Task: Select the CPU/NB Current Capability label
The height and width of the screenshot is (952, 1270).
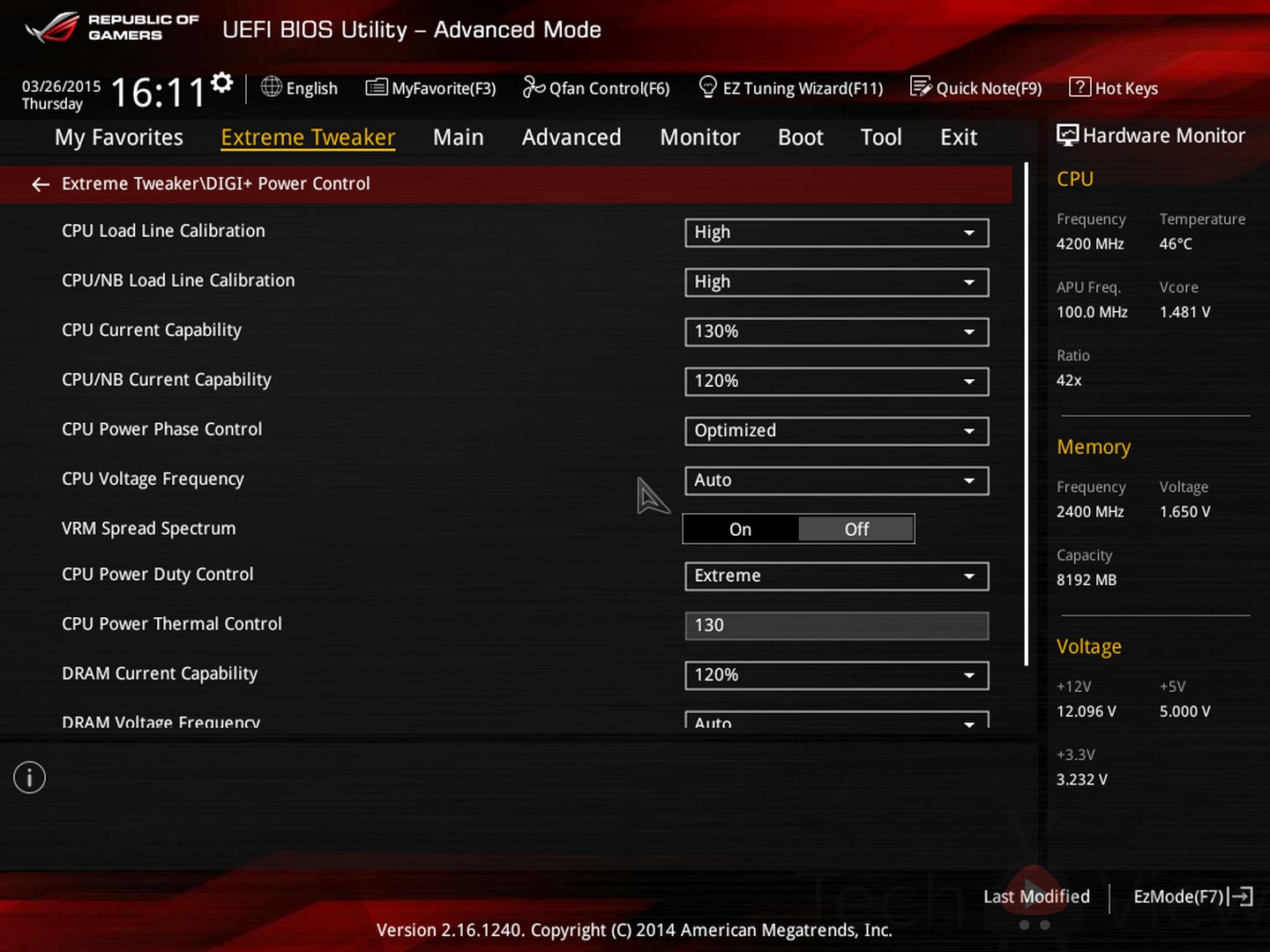Action: click(167, 380)
